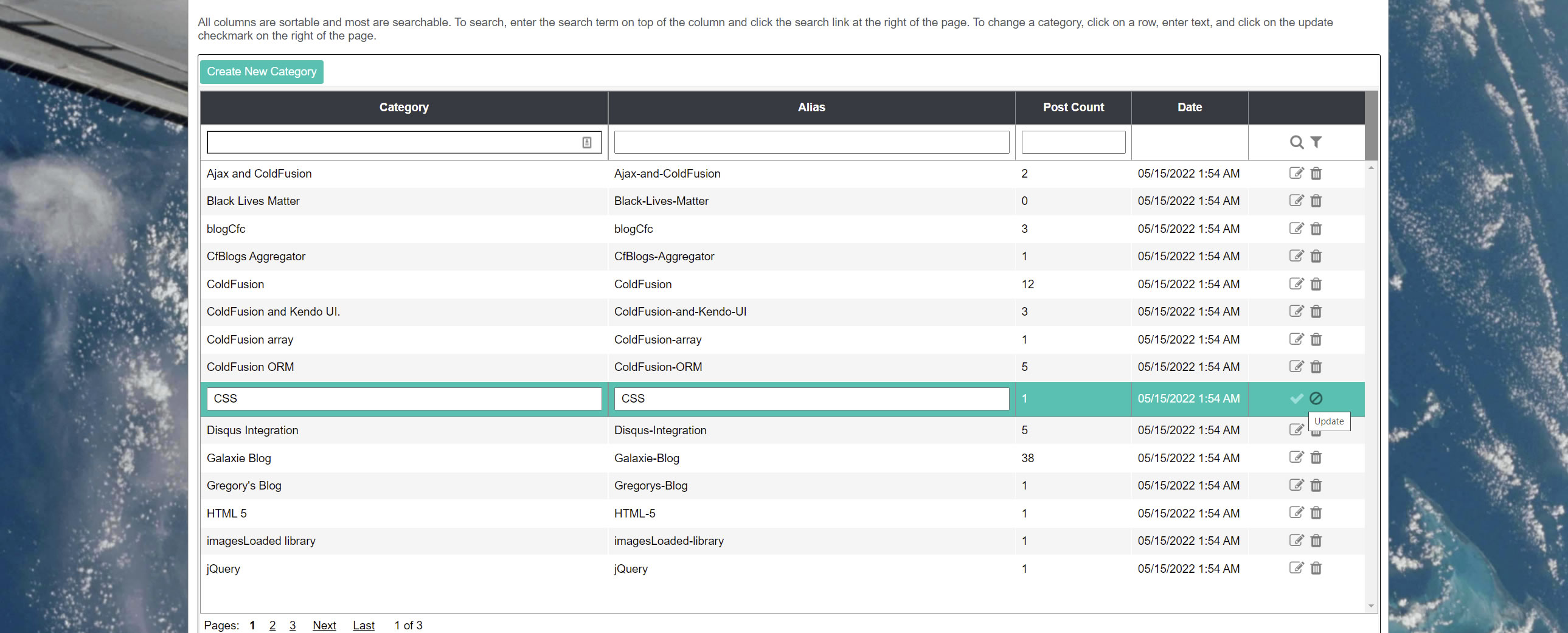Delete the Black Lives Matter row

[1316, 201]
